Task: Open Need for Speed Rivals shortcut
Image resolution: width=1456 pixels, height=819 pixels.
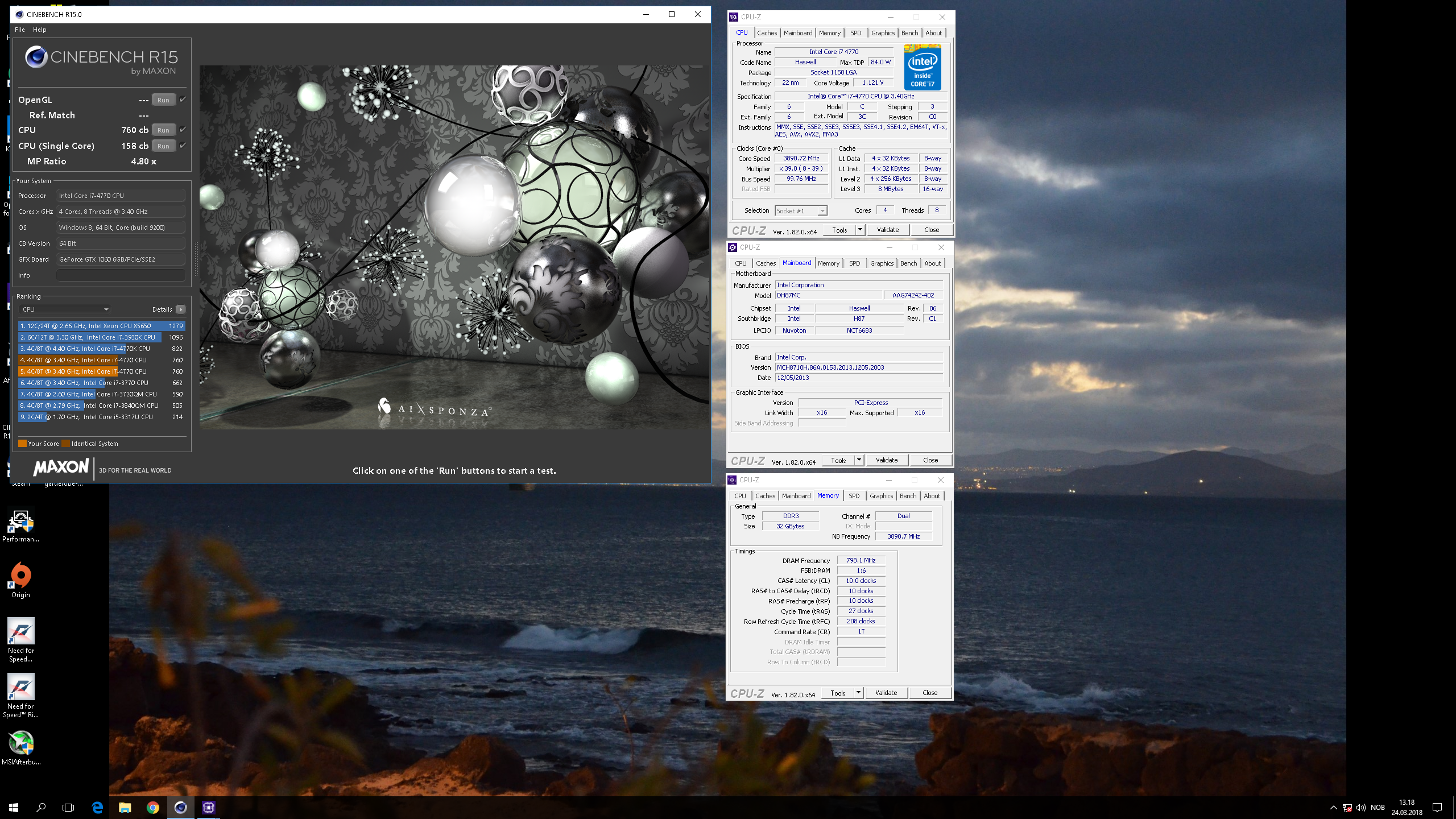Action: [x=21, y=696]
